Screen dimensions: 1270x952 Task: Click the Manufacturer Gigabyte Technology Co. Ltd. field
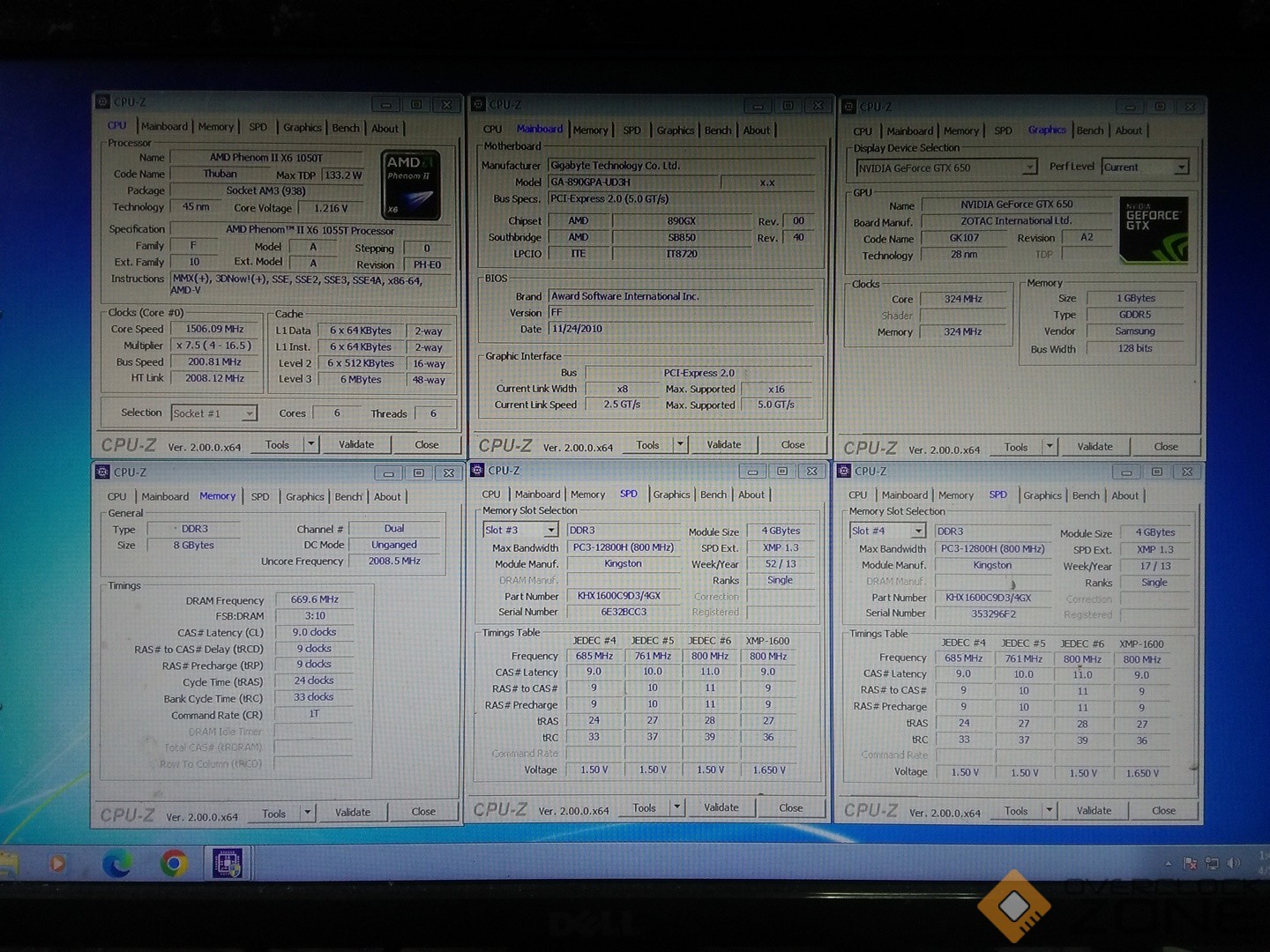click(x=682, y=165)
